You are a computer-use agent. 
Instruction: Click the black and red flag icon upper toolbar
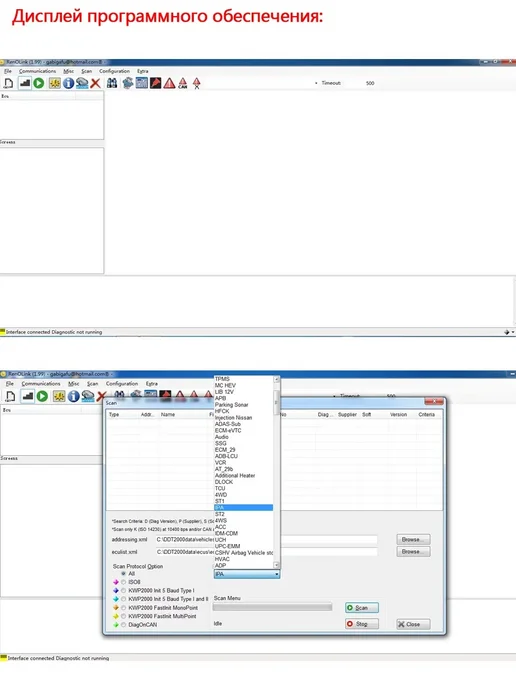click(155, 83)
